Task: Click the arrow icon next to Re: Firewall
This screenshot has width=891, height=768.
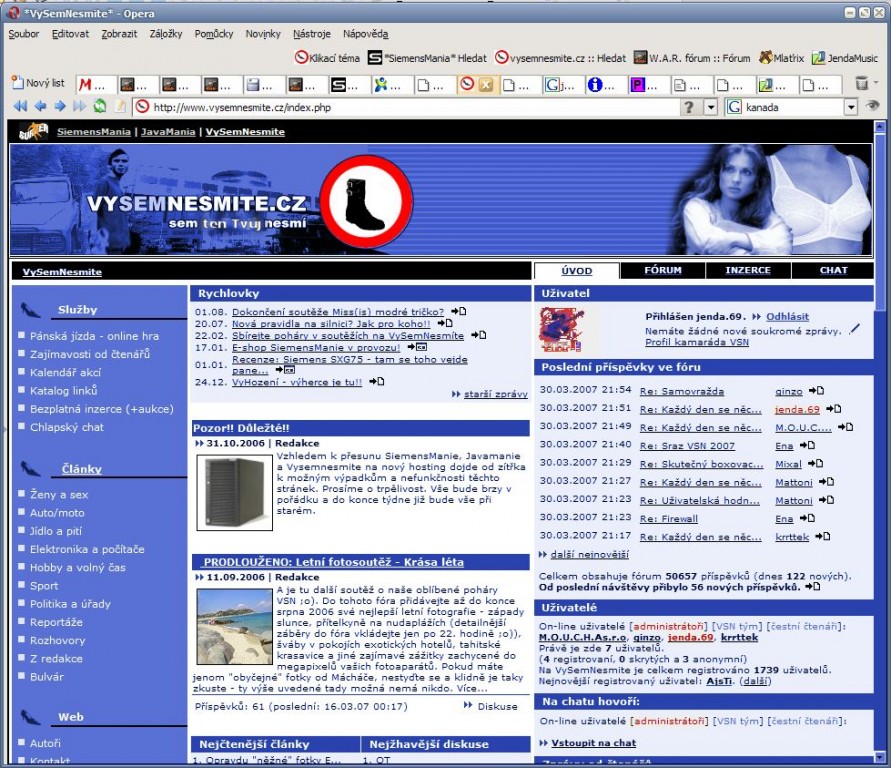Action: coord(807,518)
